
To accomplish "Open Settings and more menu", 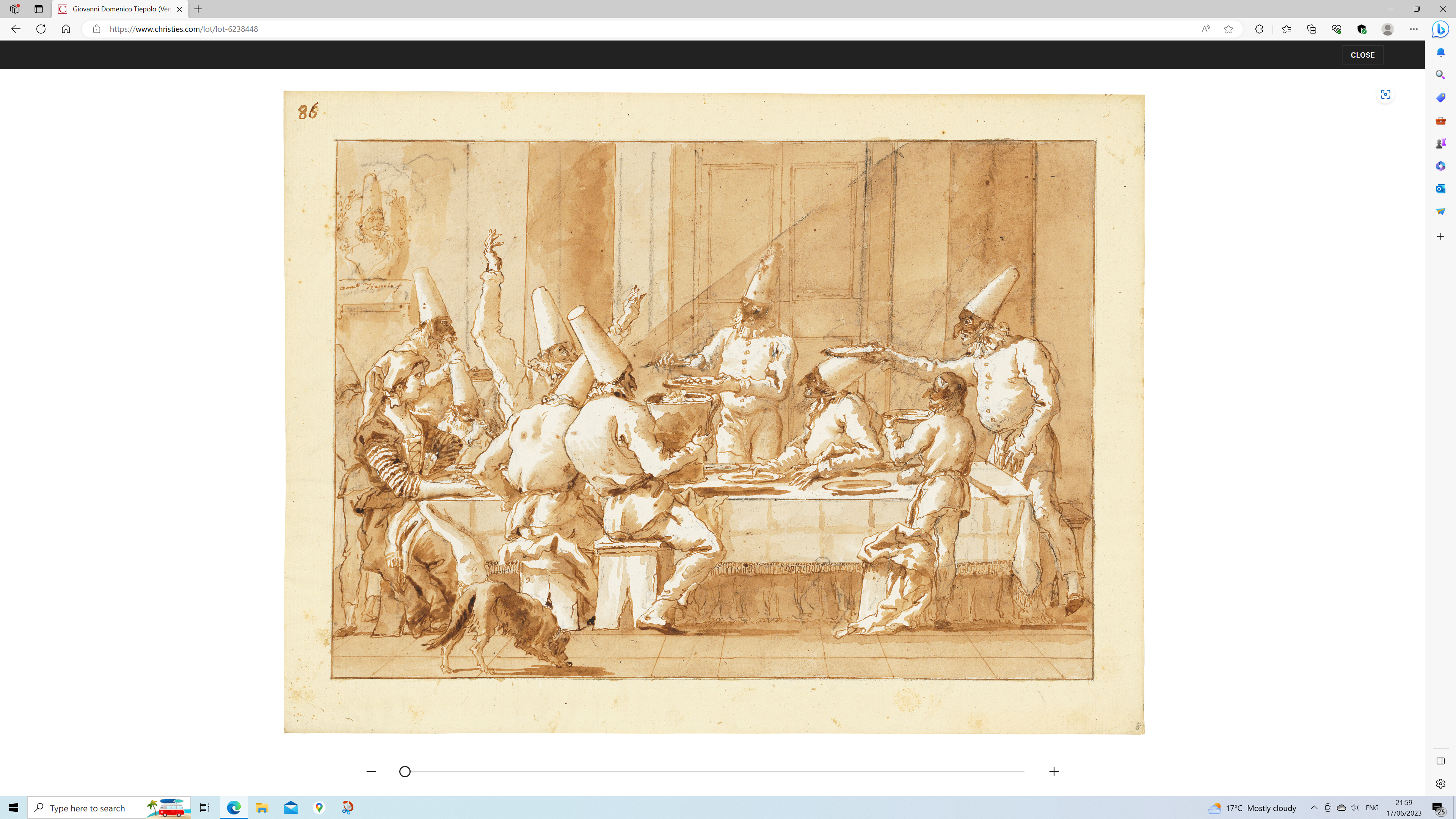I will coord(1414,29).
